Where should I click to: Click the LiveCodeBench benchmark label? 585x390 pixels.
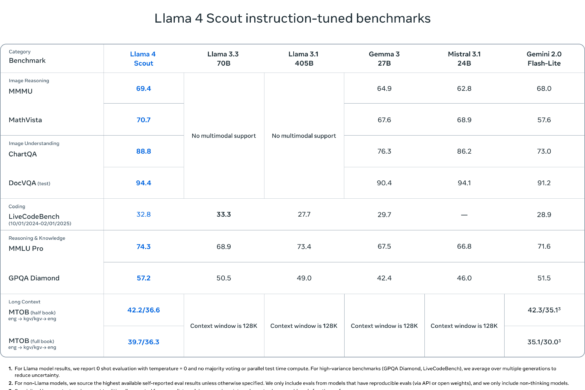pyautogui.click(x=34, y=216)
